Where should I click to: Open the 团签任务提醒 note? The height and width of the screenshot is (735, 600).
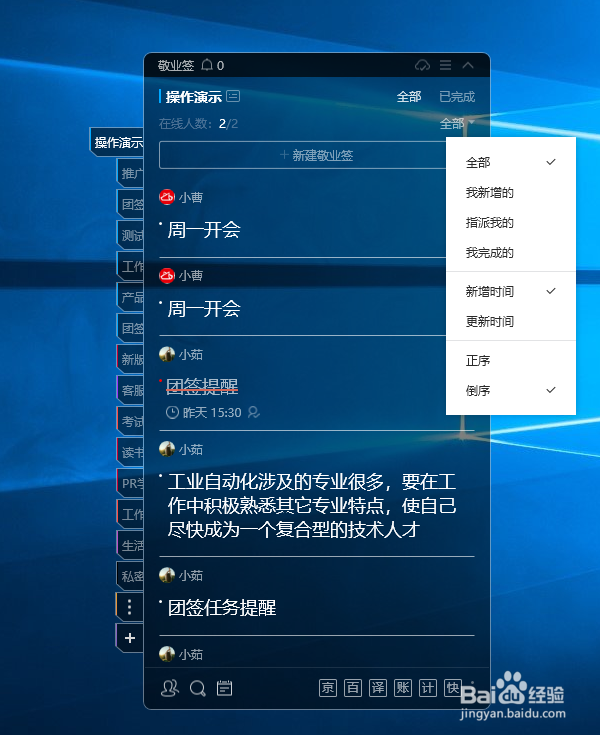click(x=222, y=608)
